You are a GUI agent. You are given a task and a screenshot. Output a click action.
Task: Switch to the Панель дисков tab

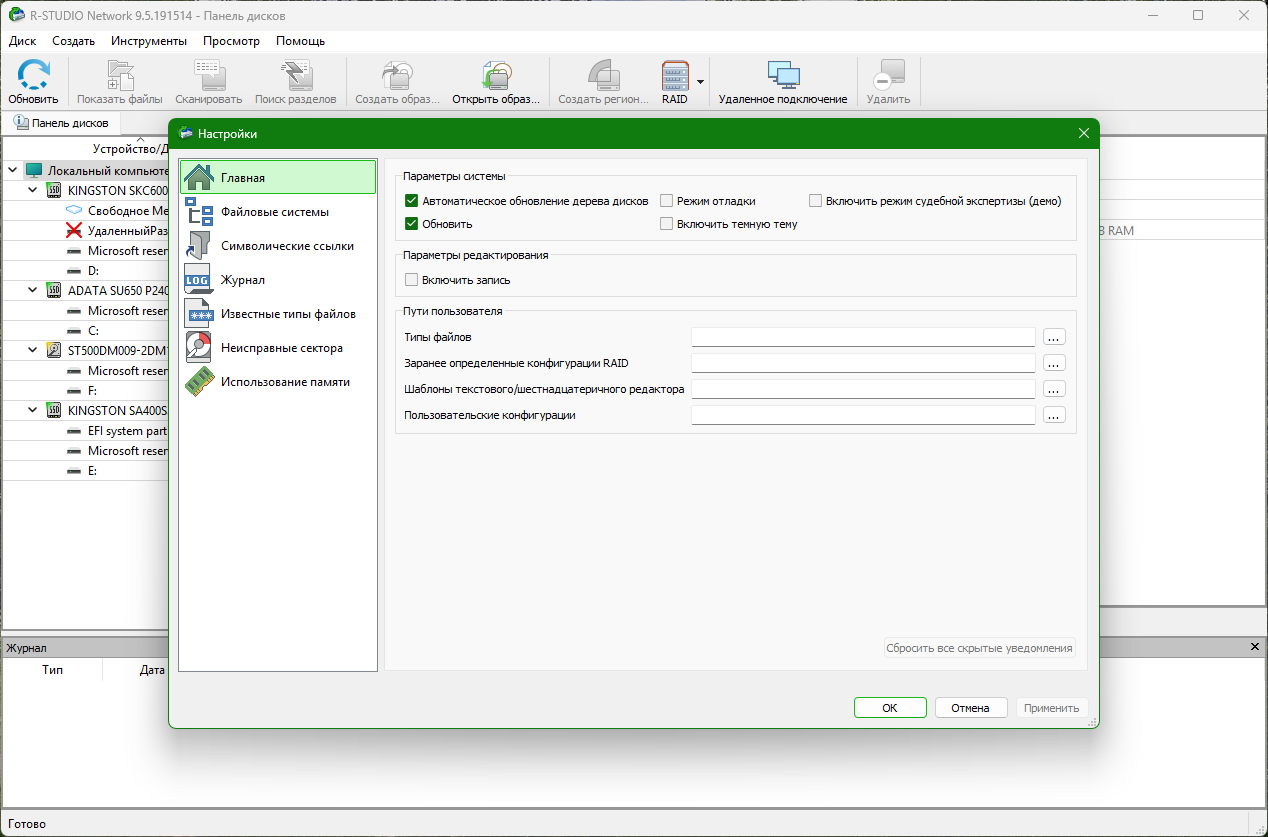coord(62,123)
